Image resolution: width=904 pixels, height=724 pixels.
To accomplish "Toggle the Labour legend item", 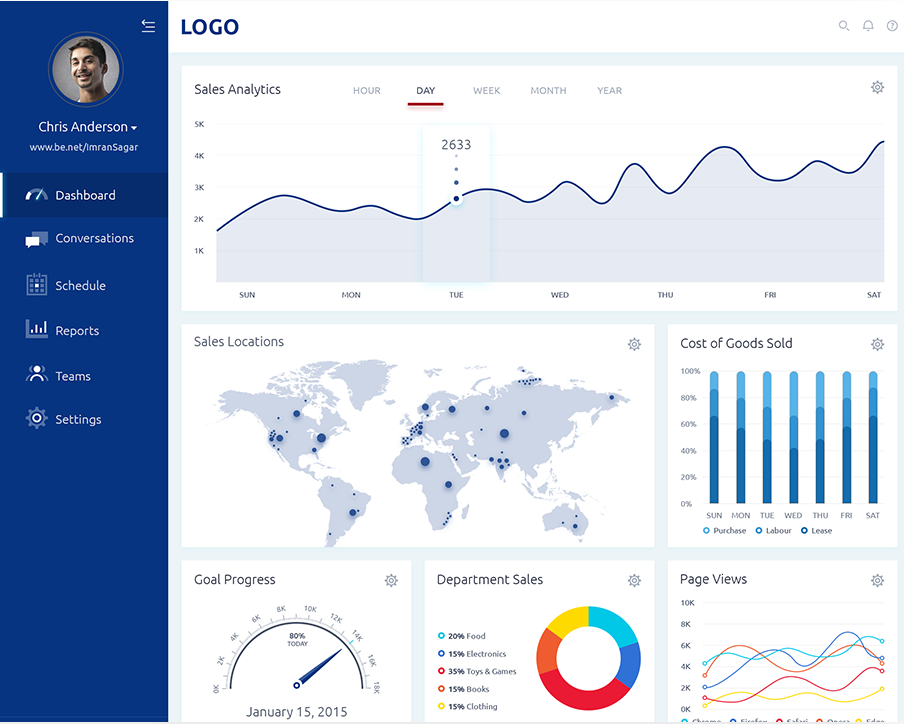I will (773, 531).
